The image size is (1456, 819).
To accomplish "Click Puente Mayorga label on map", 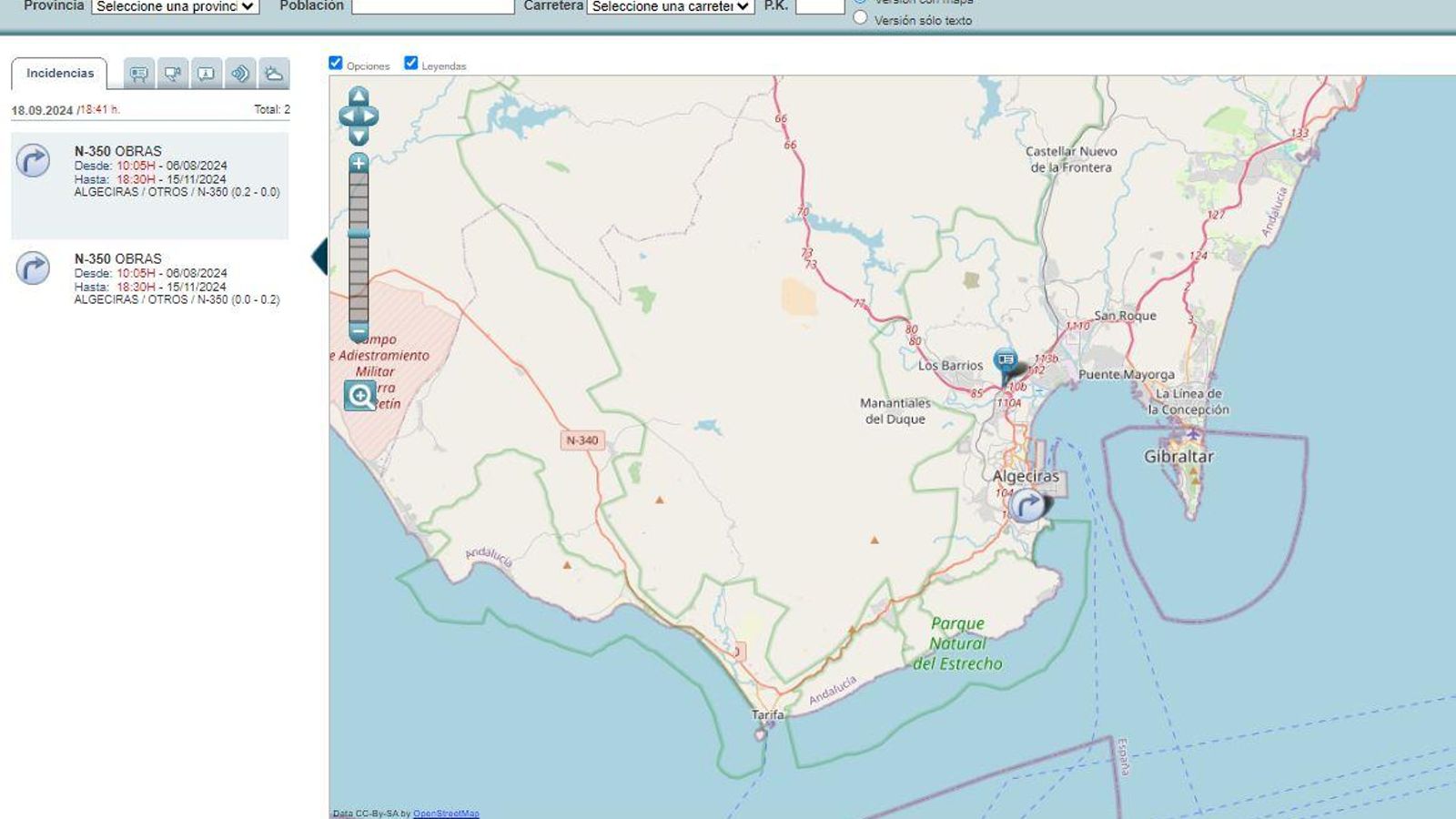I will click(x=1127, y=375).
